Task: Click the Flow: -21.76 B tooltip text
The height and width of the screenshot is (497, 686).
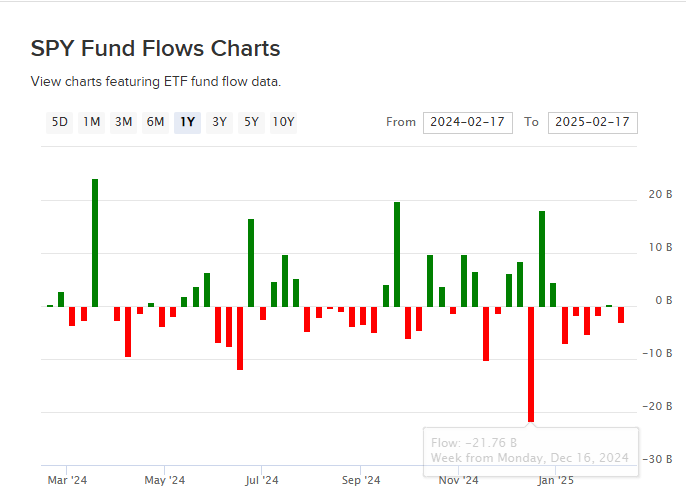Action: (x=474, y=443)
